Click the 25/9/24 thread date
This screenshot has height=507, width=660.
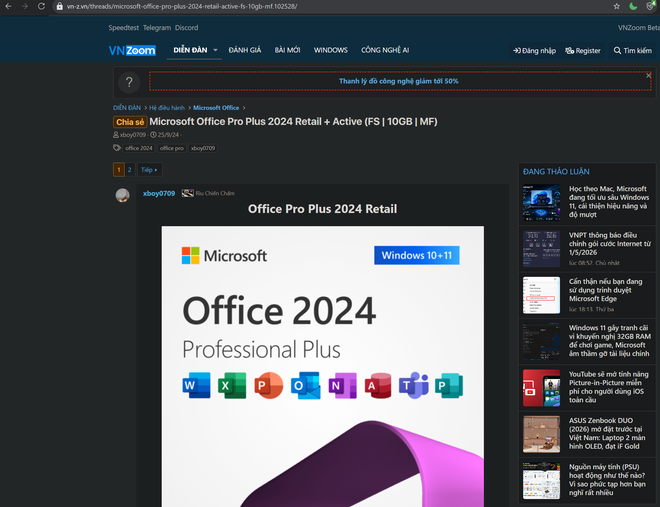pyautogui.click(x=168, y=135)
